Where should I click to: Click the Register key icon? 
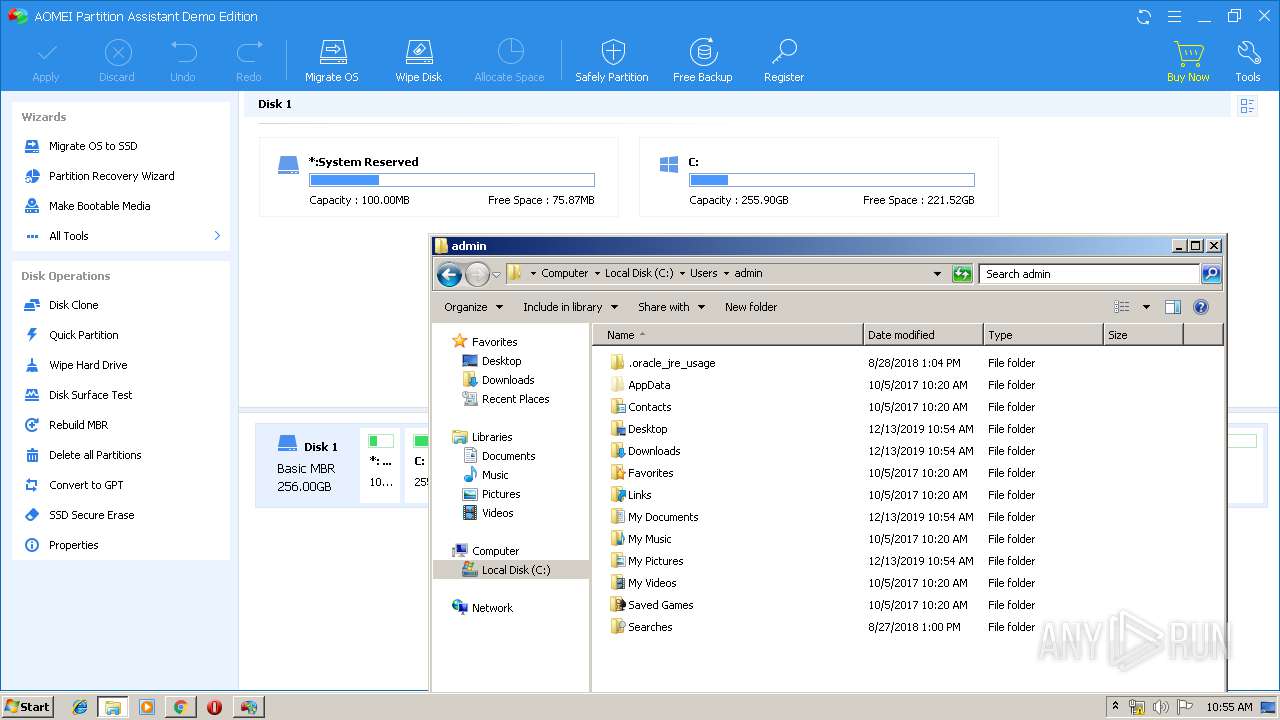pyautogui.click(x=784, y=61)
